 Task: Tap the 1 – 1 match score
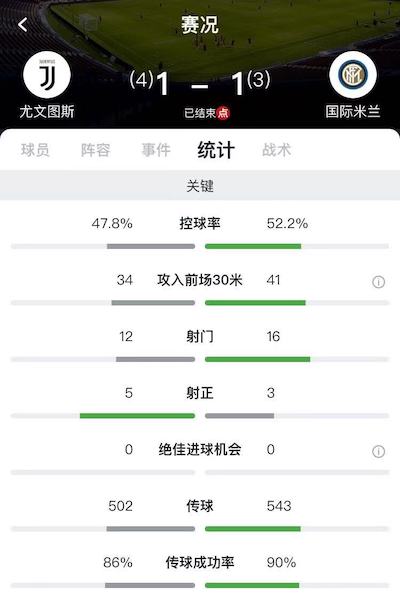point(200,84)
